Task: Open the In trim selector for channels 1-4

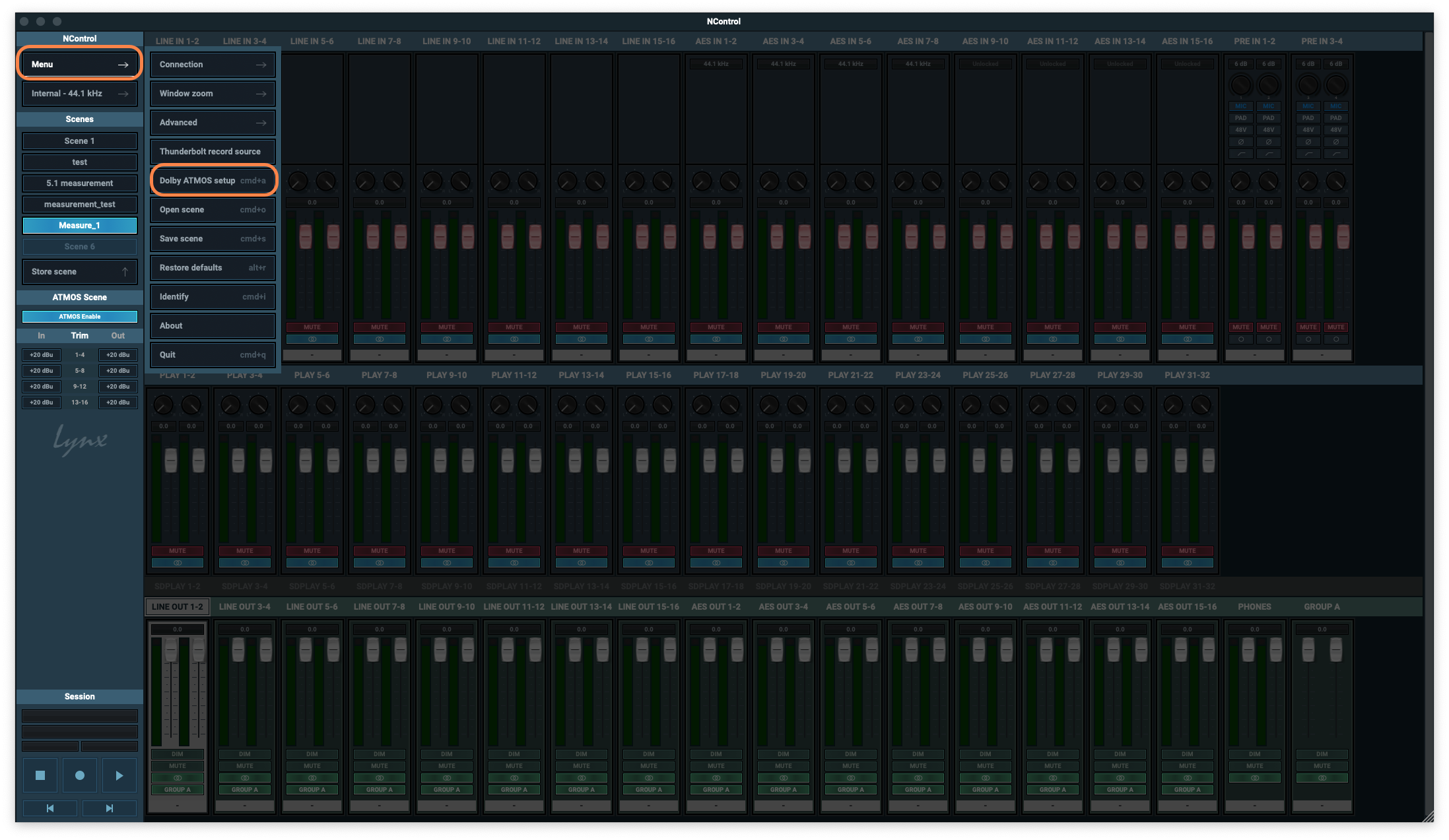Action: click(42, 355)
